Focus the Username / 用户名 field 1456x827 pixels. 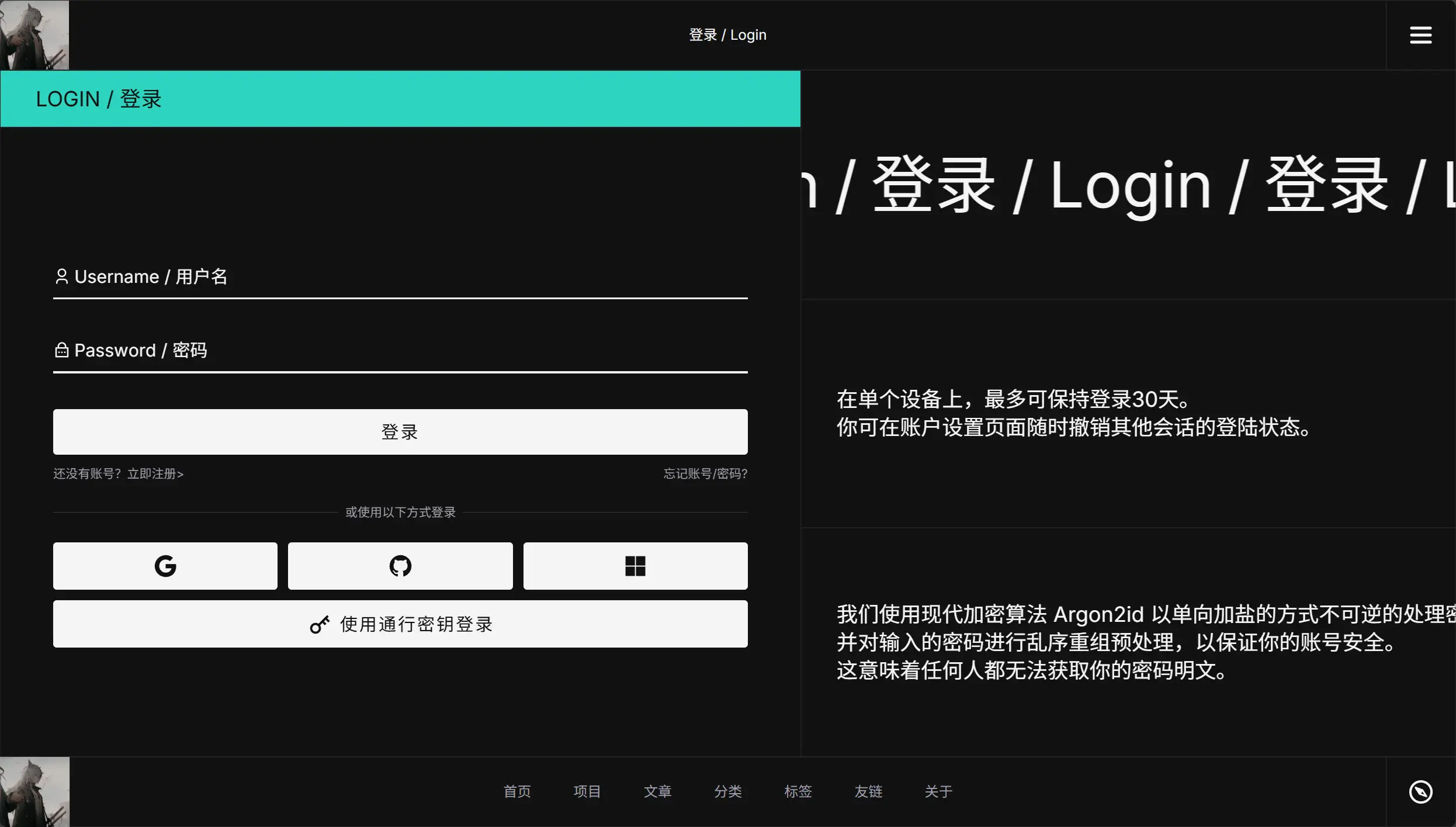400,277
